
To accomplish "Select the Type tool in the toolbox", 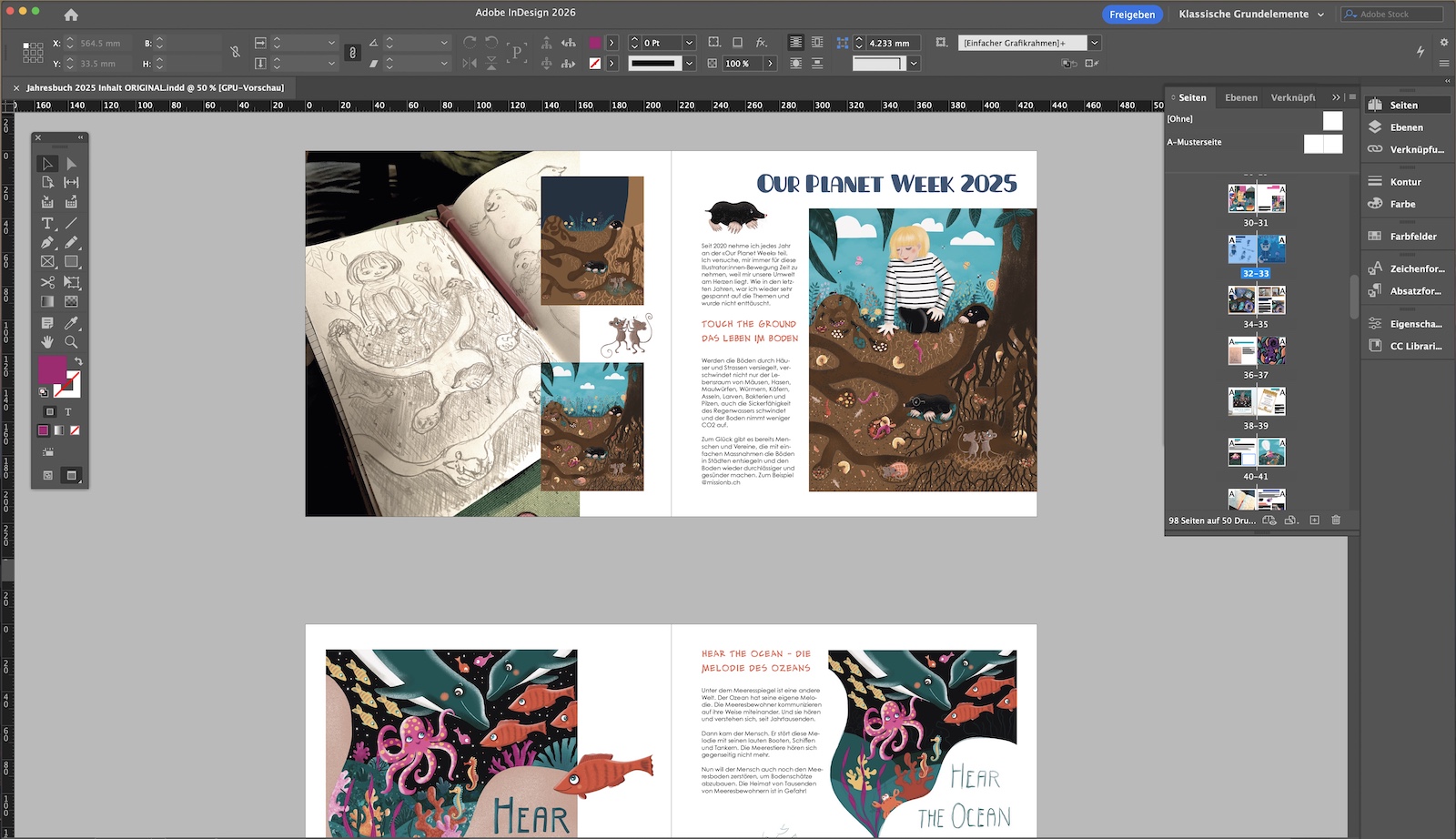I will (47, 223).
